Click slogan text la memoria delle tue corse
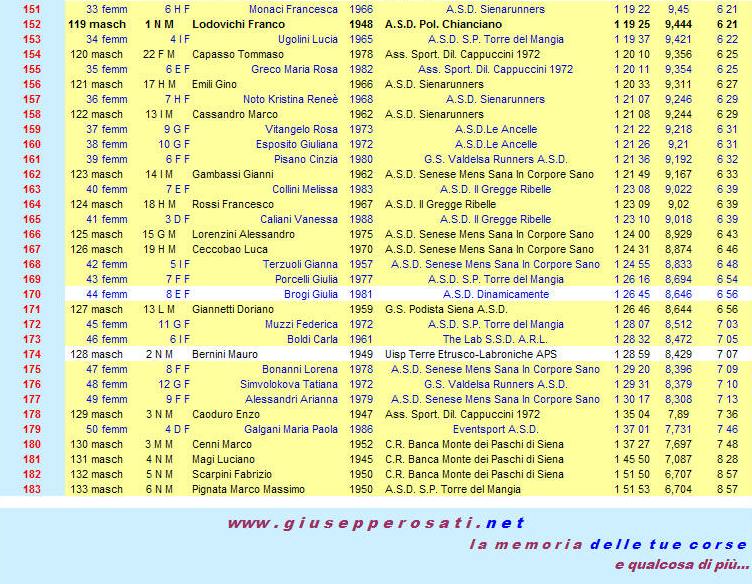 click(x=608, y=545)
